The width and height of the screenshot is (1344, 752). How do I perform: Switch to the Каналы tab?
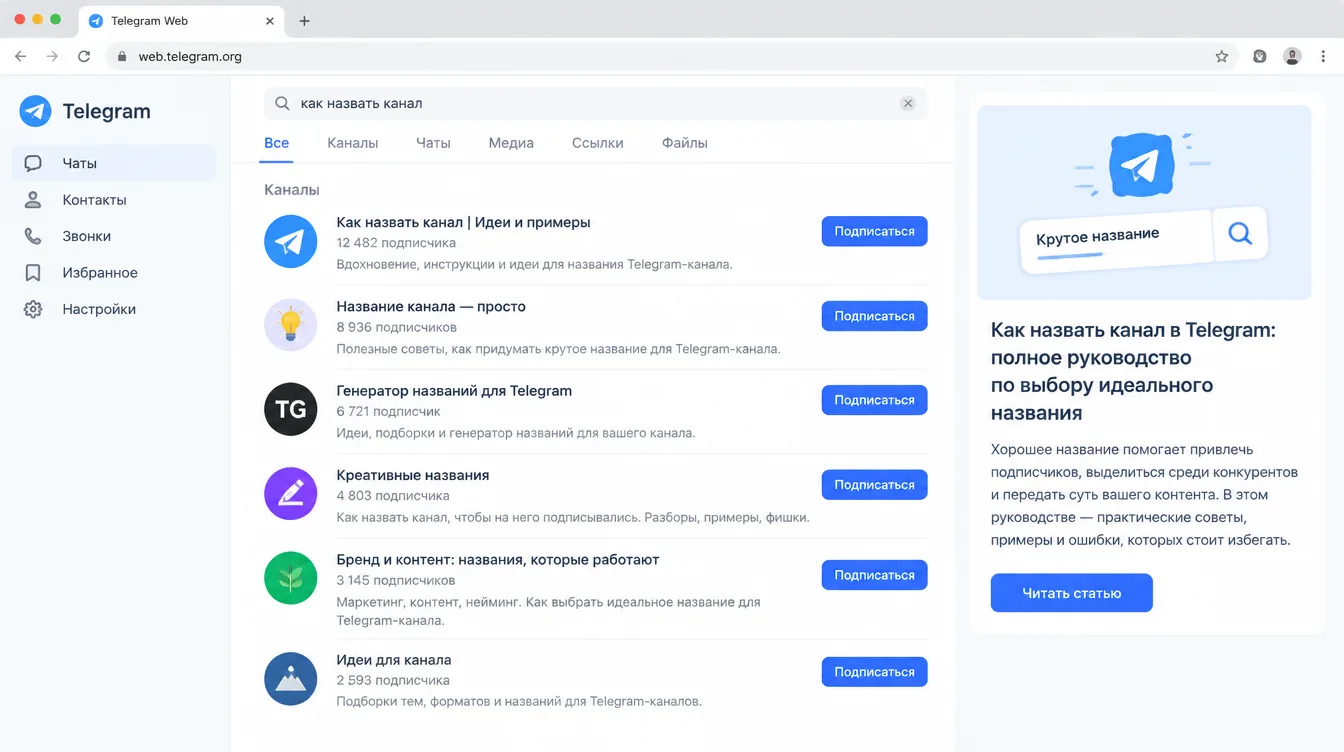point(353,143)
